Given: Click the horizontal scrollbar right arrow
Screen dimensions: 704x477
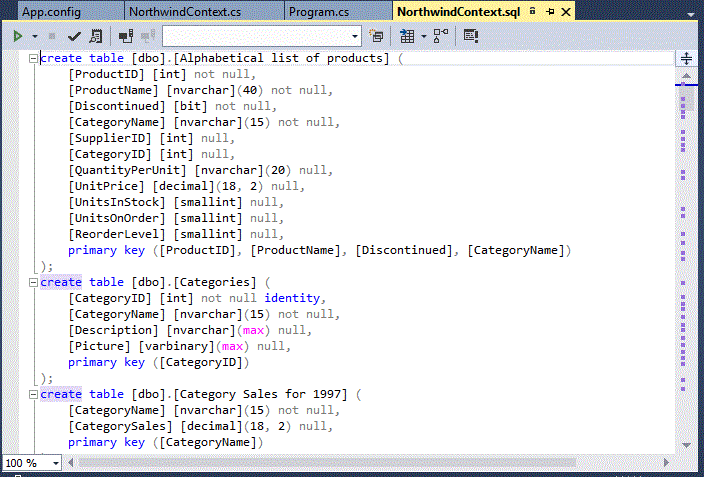Looking at the screenshot, I should (666, 462).
